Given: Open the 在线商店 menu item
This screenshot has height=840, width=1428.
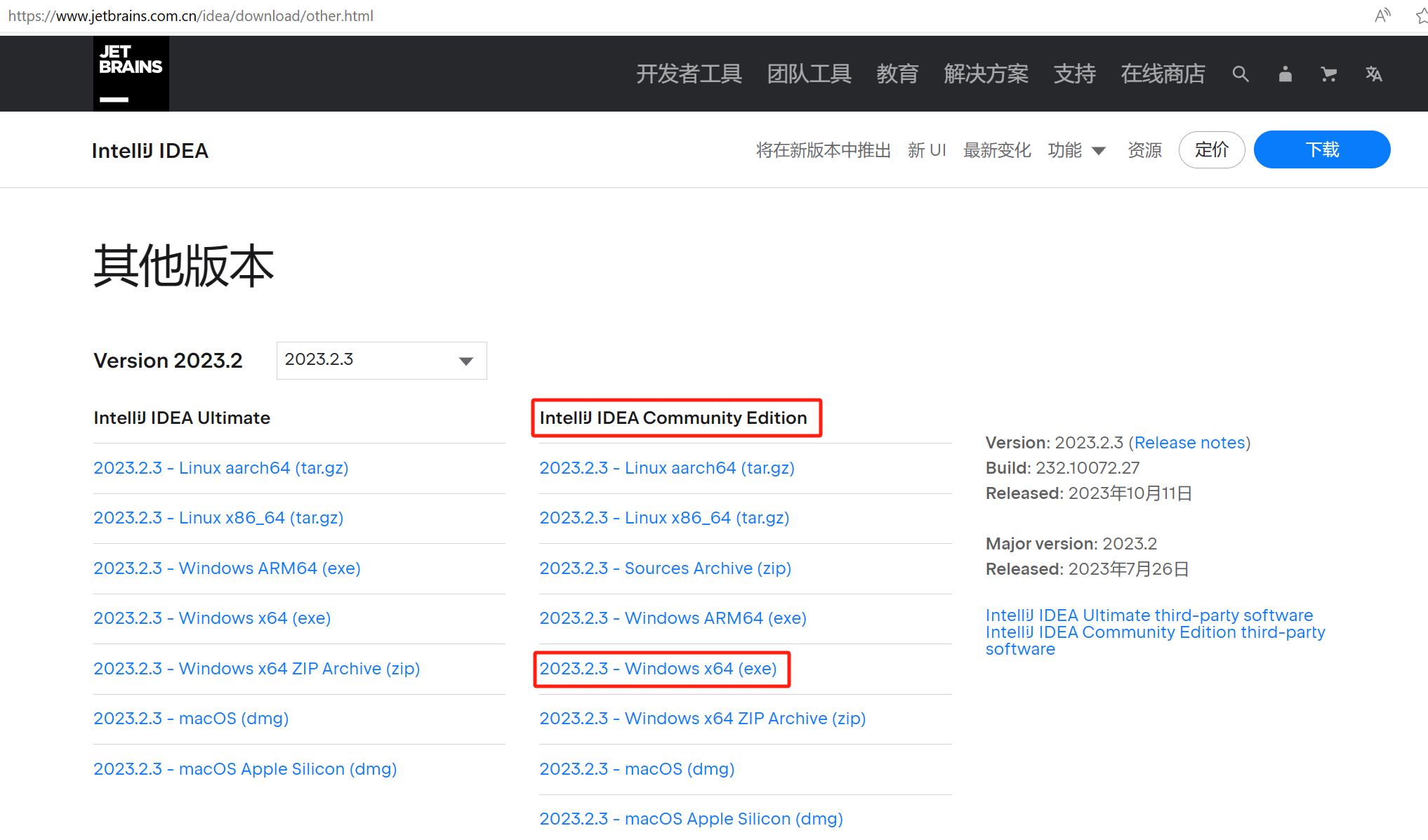Looking at the screenshot, I should pos(1163,74).
